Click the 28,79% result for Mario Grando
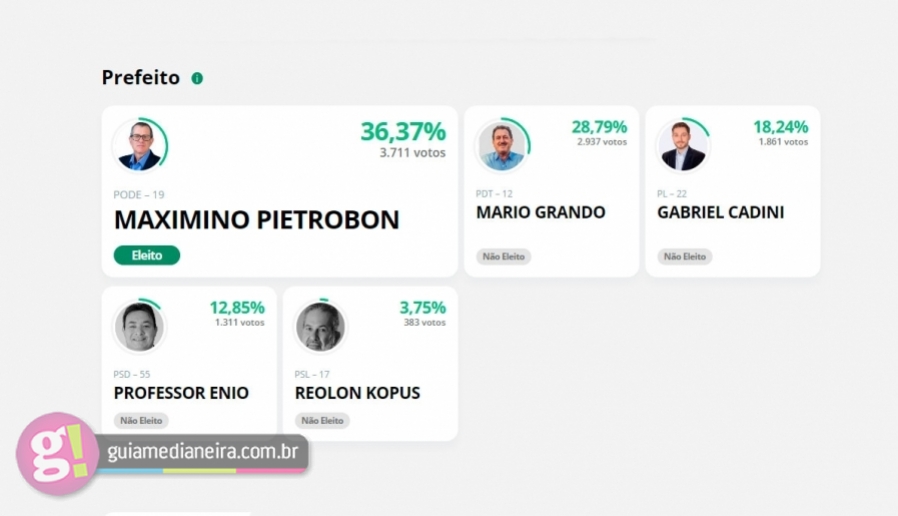The width and height of the screenshot is (898, 516). [x=600, y=127]
